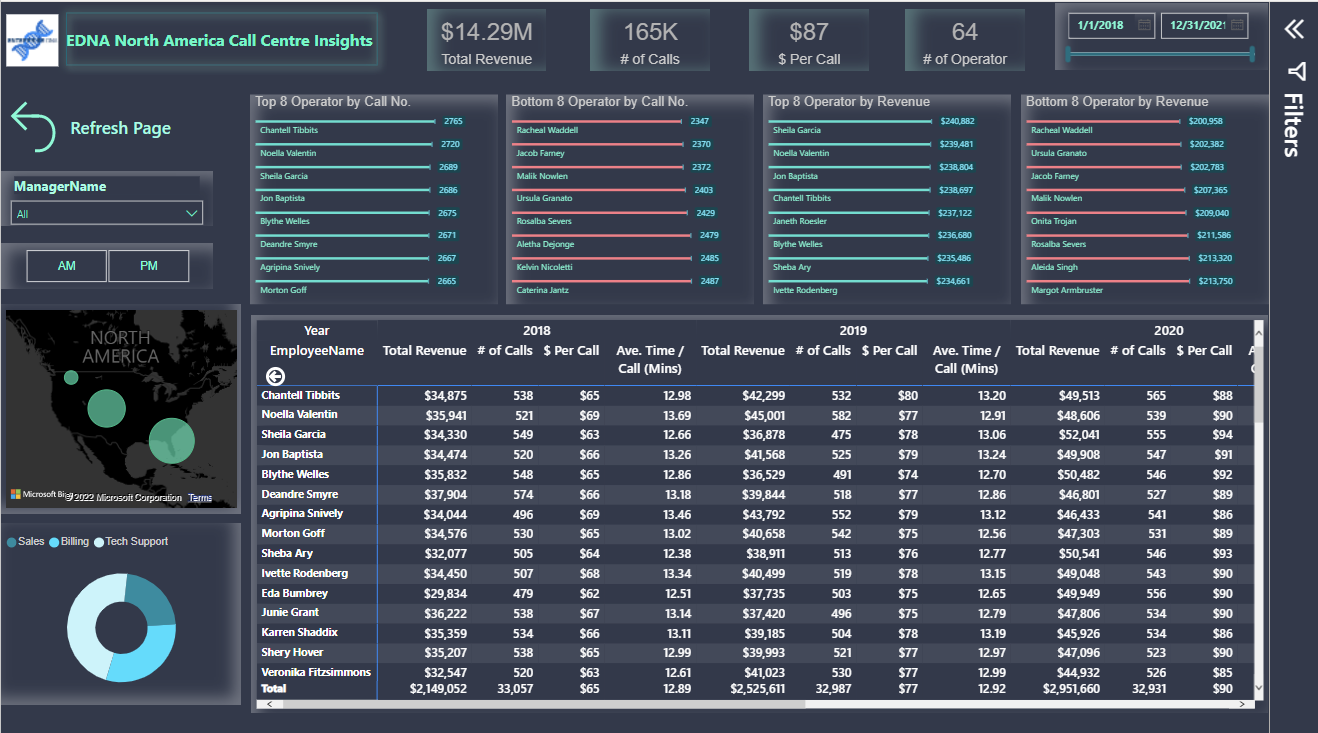Open the ManagerName dropdown

pos(106,213)
